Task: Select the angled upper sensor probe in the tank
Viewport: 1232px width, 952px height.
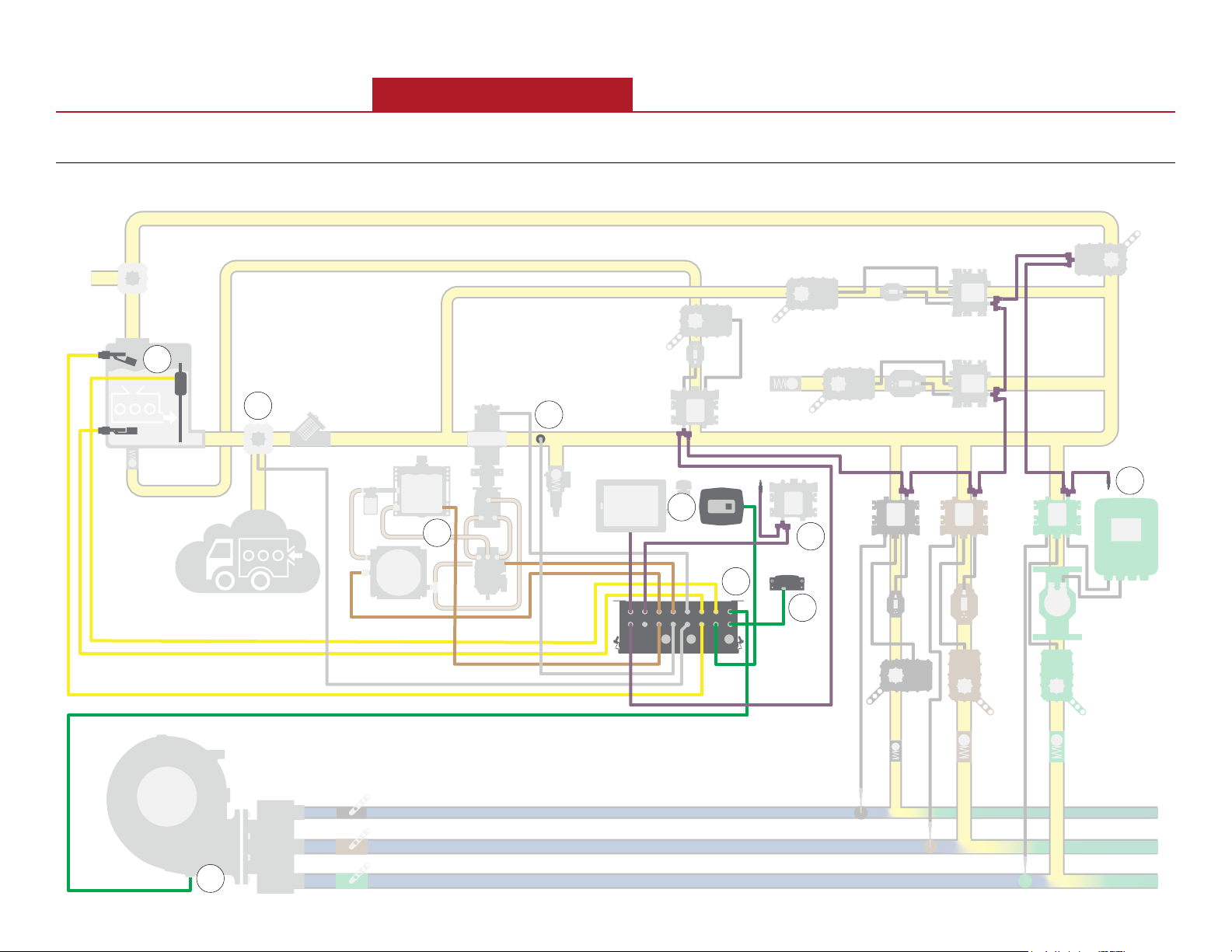Action: click(x=117, y=357)
